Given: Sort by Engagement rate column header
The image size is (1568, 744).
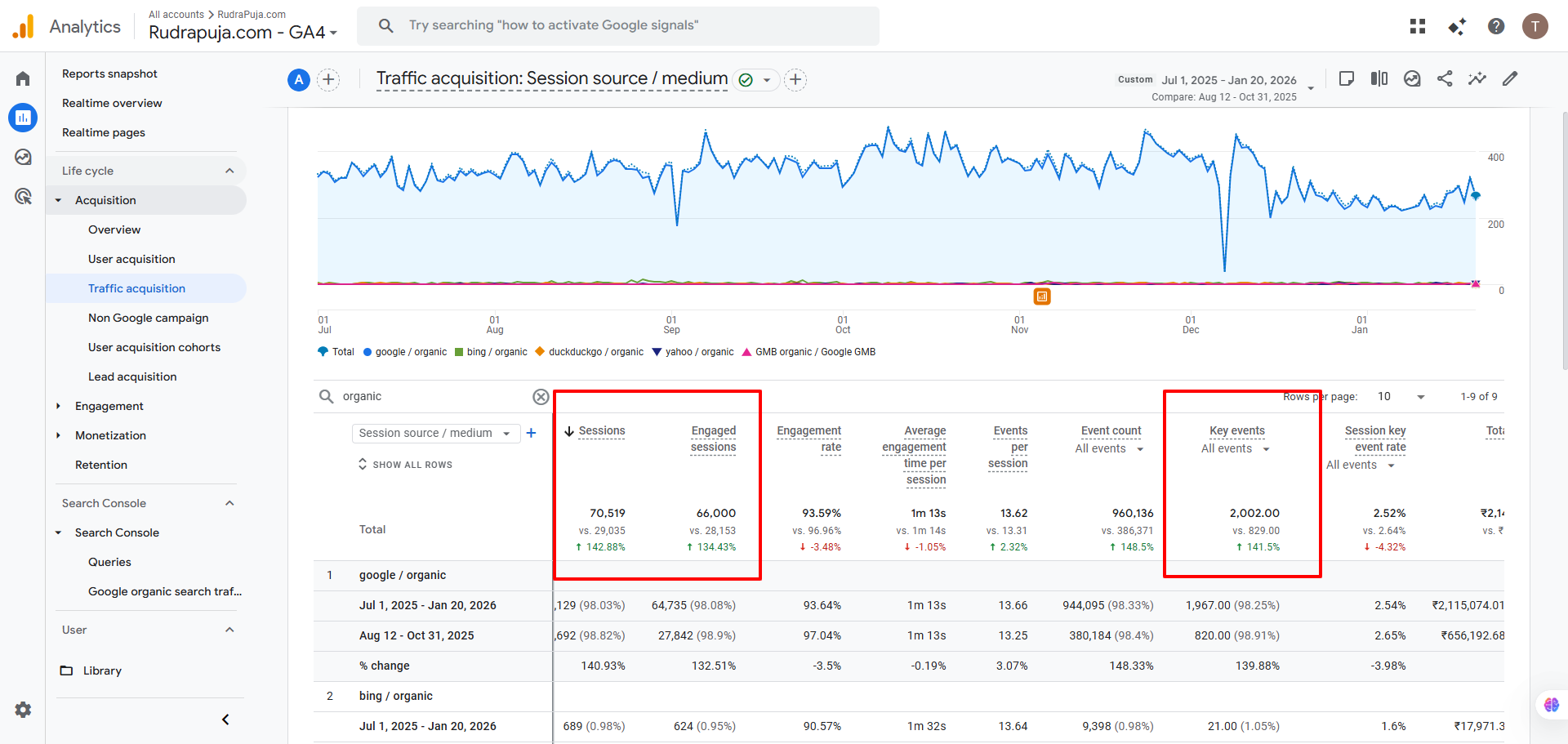Looking at the screenshot, I should pyautogui.click(x=808, y=439).
